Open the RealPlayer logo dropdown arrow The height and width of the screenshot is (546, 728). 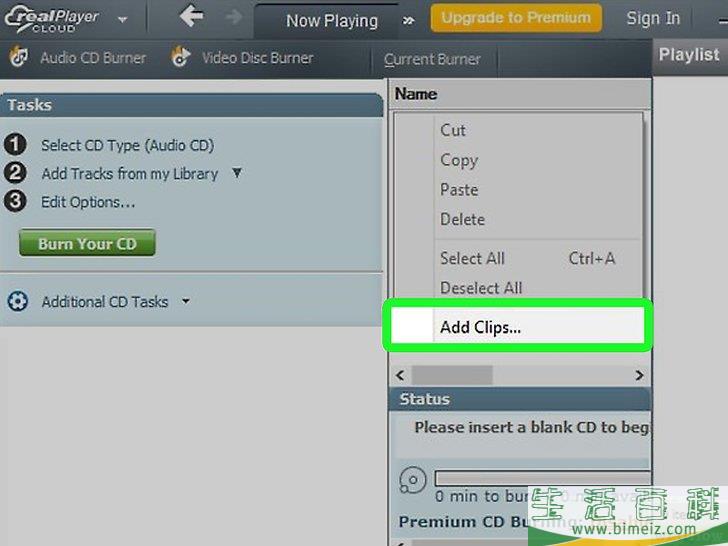click(x=123, y=20)
